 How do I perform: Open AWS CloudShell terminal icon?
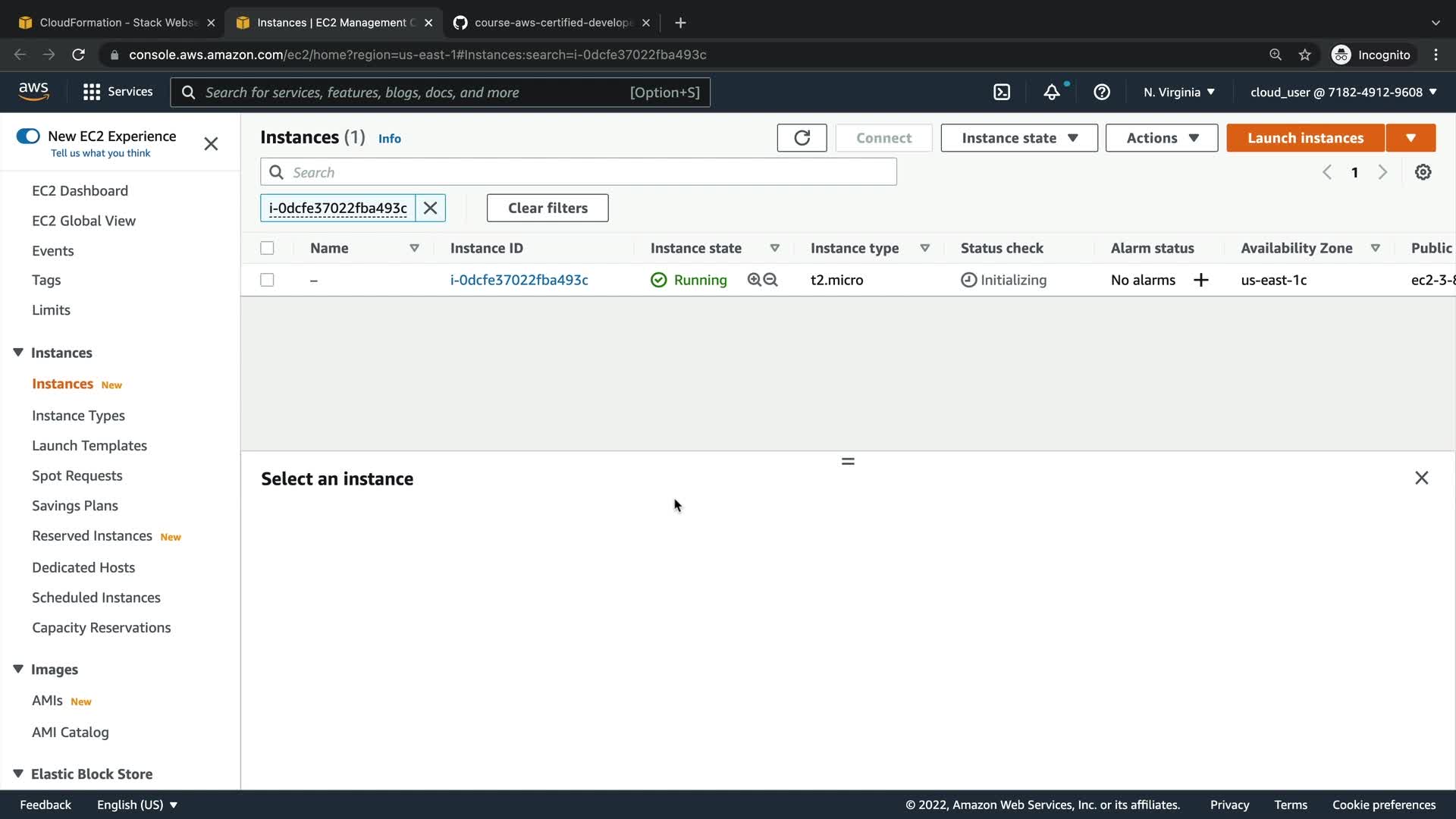point(1002,92)
